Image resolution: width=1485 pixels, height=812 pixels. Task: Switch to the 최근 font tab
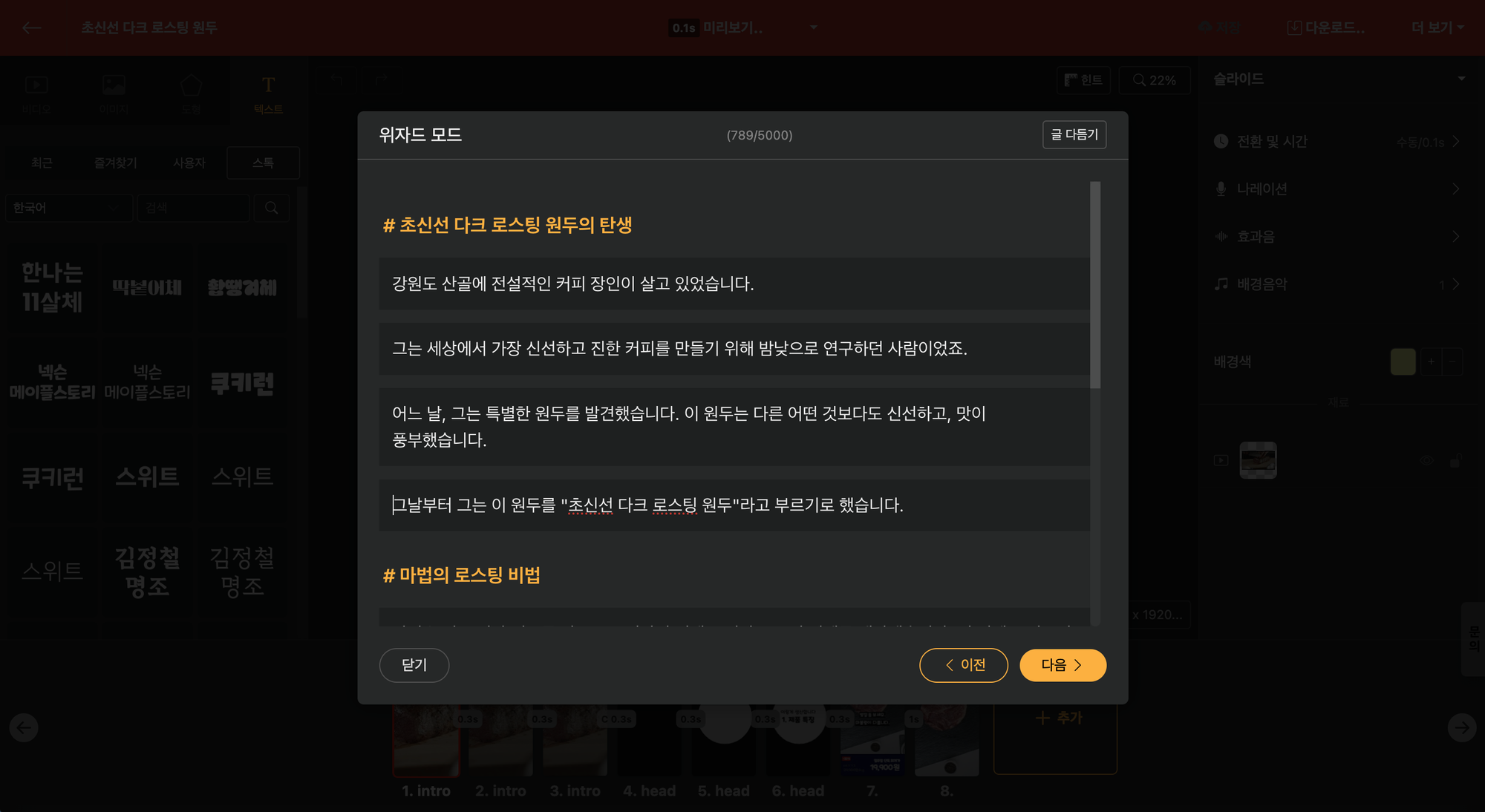click(42, 163)
